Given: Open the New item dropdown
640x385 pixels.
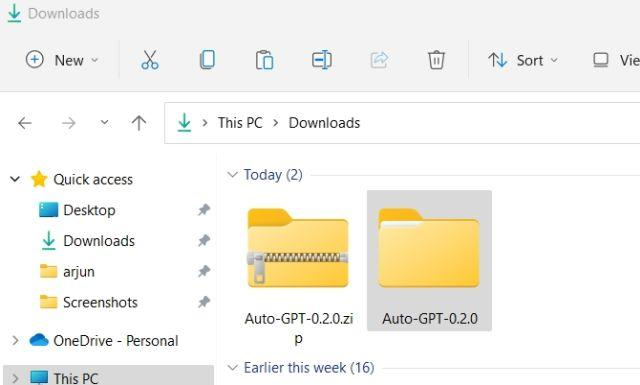Looking at the screenshot, I should (62, 60).
